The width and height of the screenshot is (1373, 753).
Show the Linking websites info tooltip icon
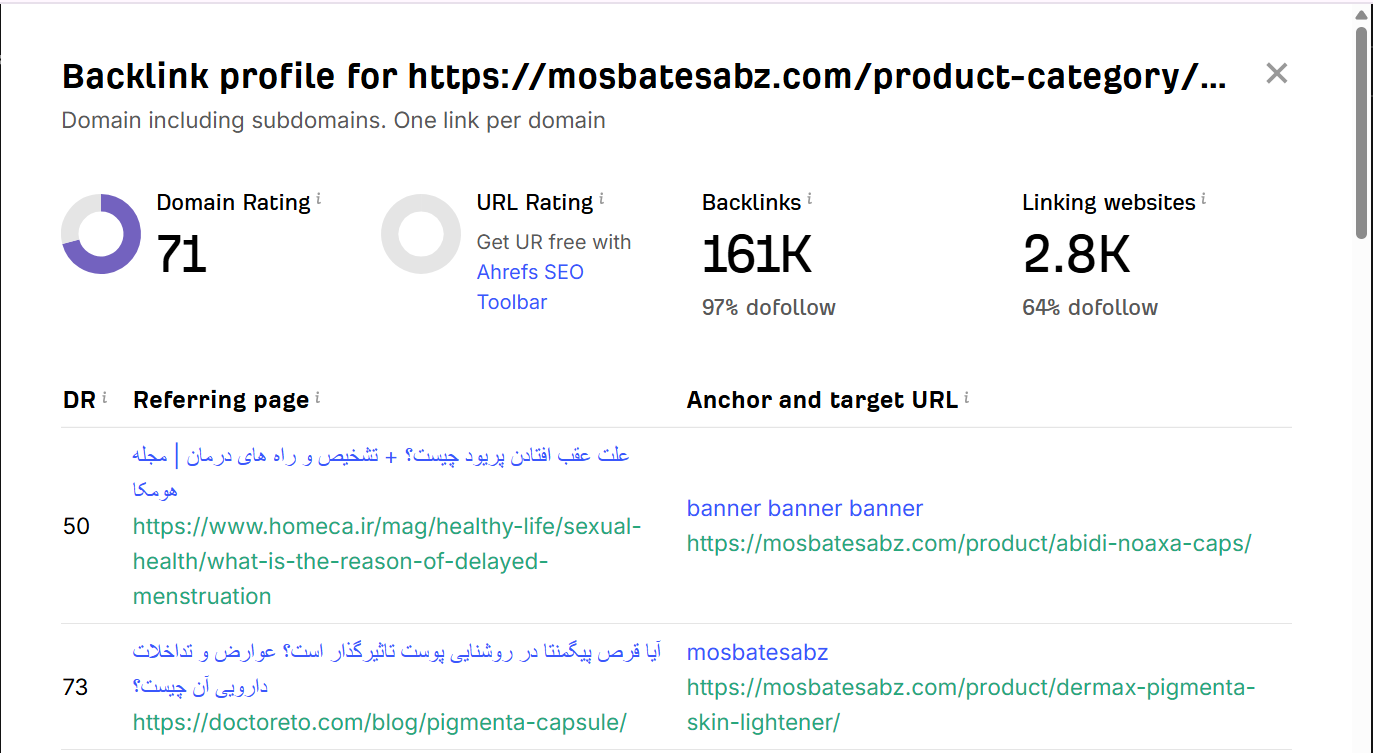click(1204, 199)
